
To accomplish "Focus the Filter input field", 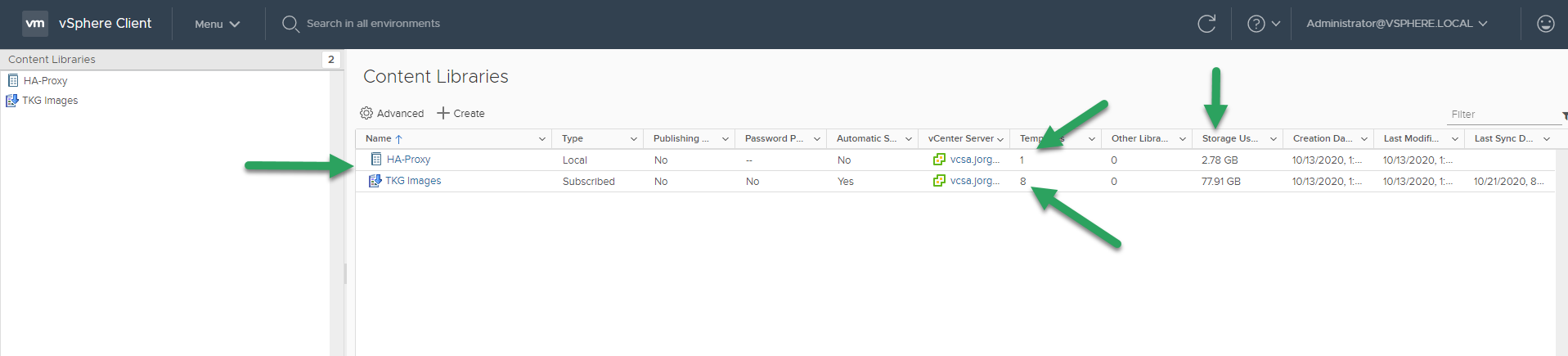I will tap(1503, 115).
